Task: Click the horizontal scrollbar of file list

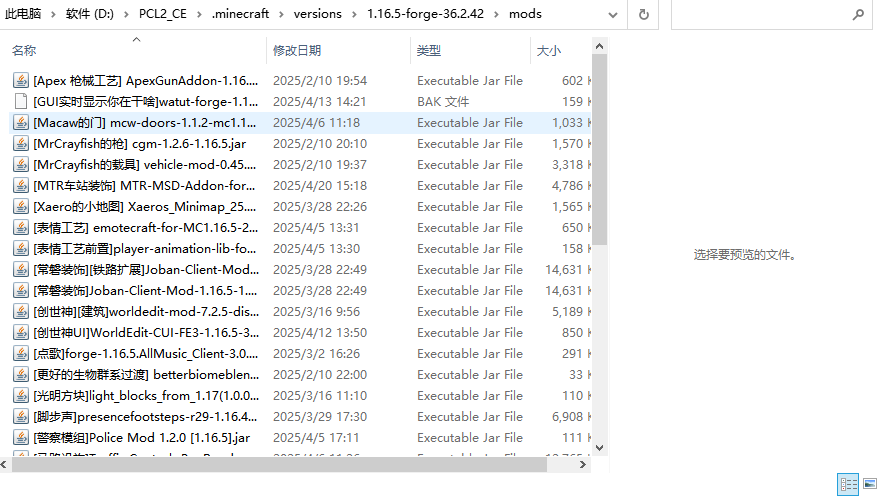Action: click(300, 465)
